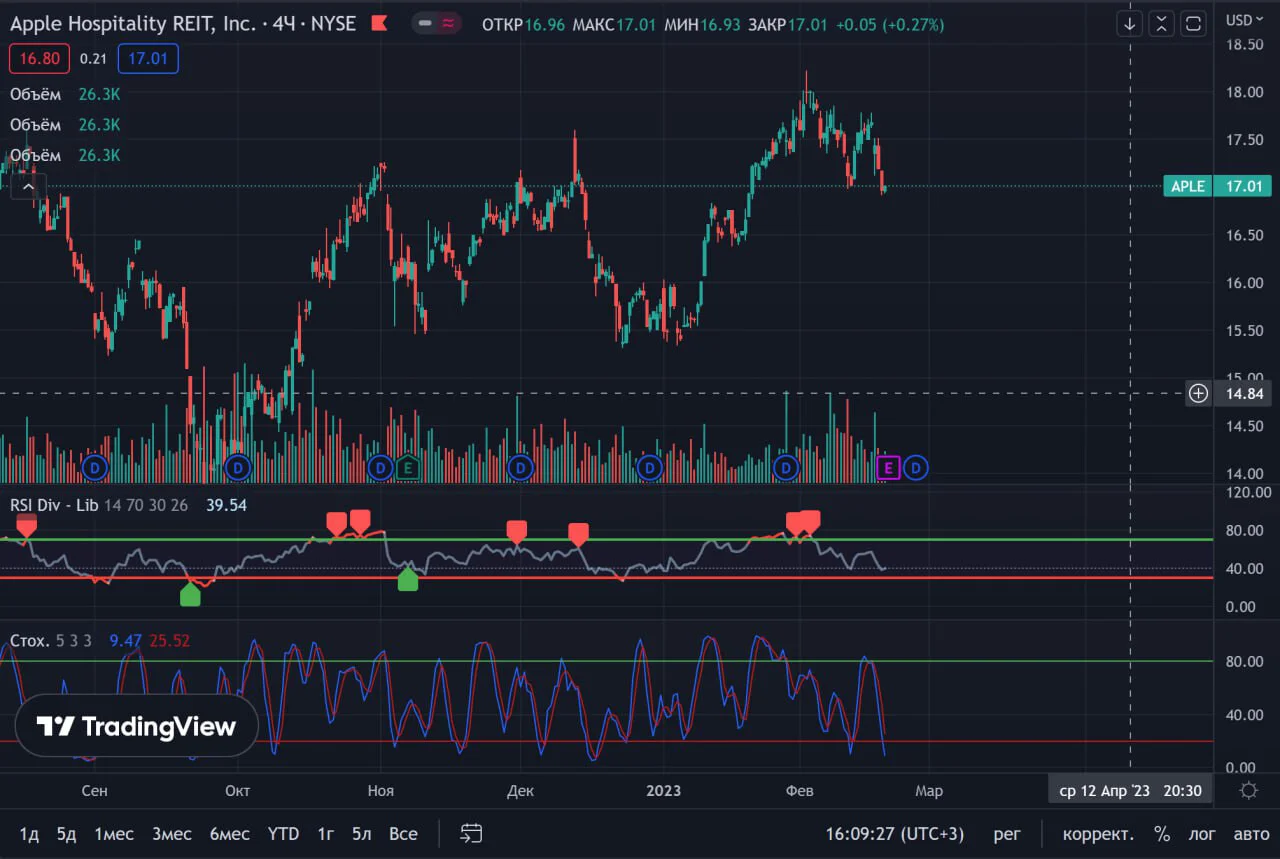Toggle the коррект. adjustment option

point(1098,834)
